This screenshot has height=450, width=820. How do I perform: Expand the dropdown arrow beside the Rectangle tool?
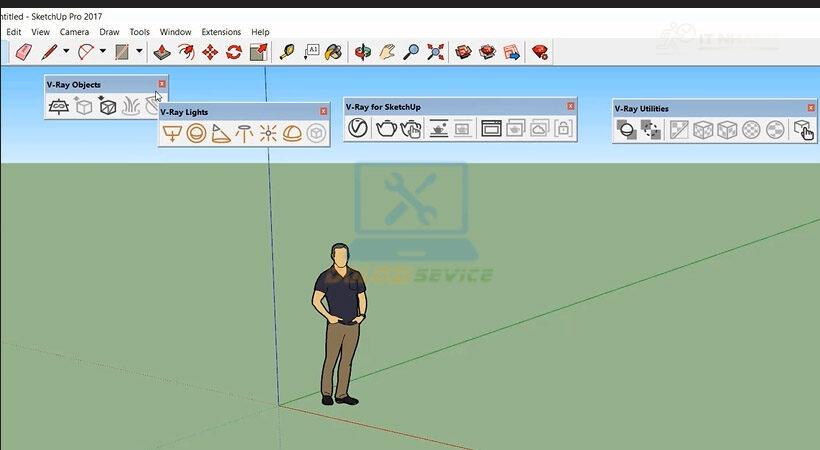tap(139, 51)
